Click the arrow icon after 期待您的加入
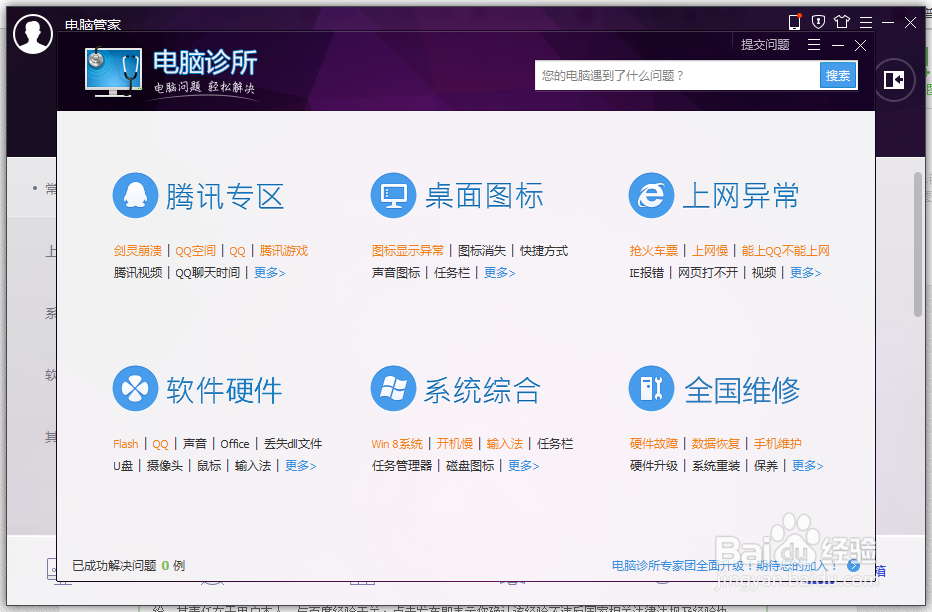932x612 pixels. tap(854, 566)
